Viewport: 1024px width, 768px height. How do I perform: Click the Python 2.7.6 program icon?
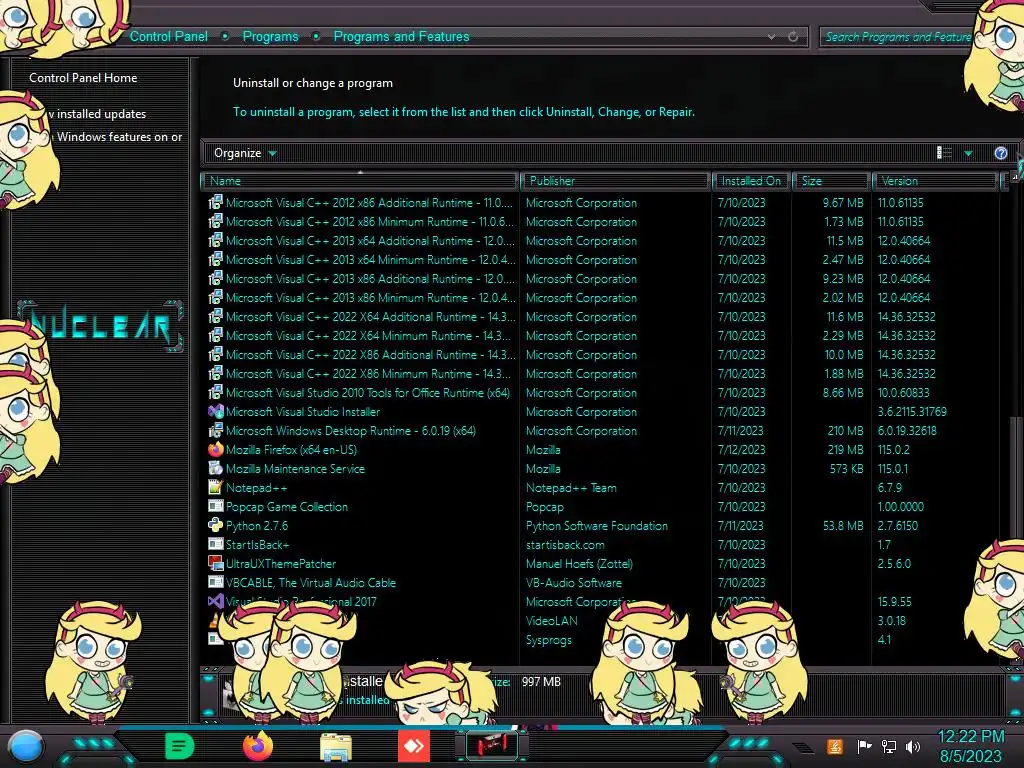click(216, 525)
